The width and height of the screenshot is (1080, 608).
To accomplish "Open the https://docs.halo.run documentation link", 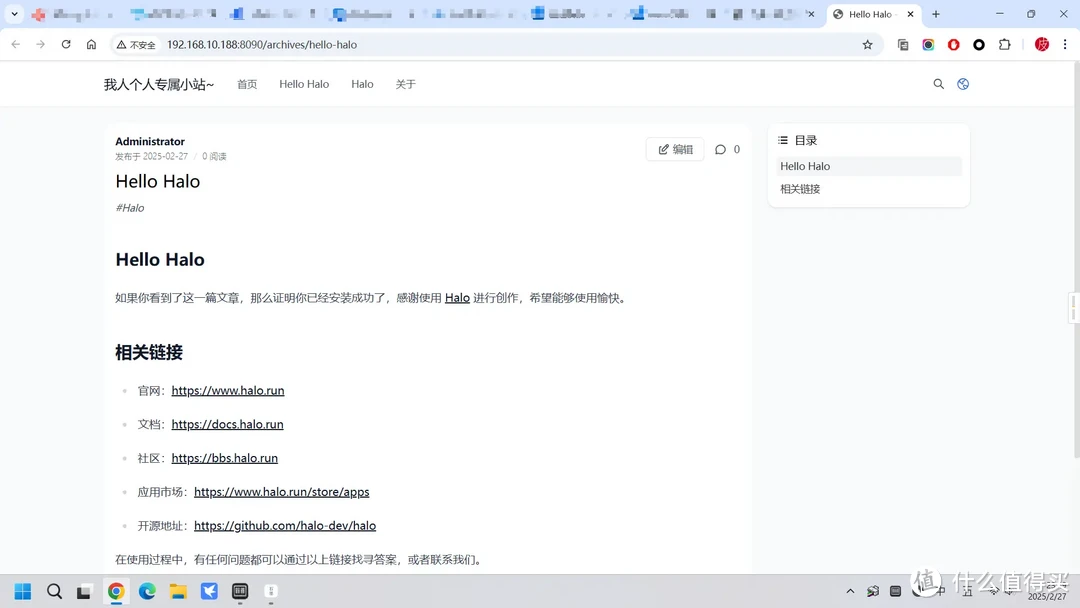I will click(x=227, y=424).
